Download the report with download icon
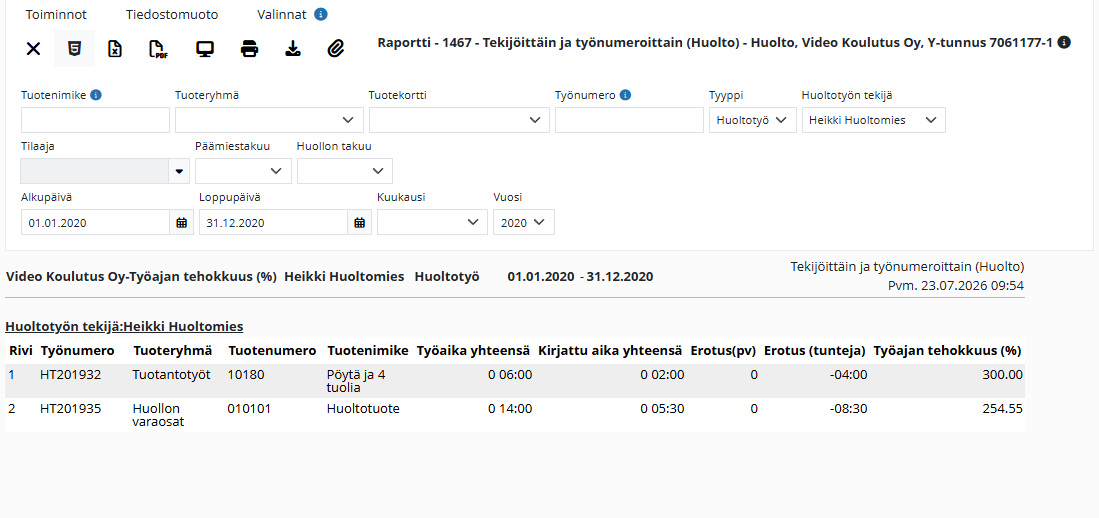The width and height of the screenshot is (1099, 518). pyautogui.click(x=293, y=49)
